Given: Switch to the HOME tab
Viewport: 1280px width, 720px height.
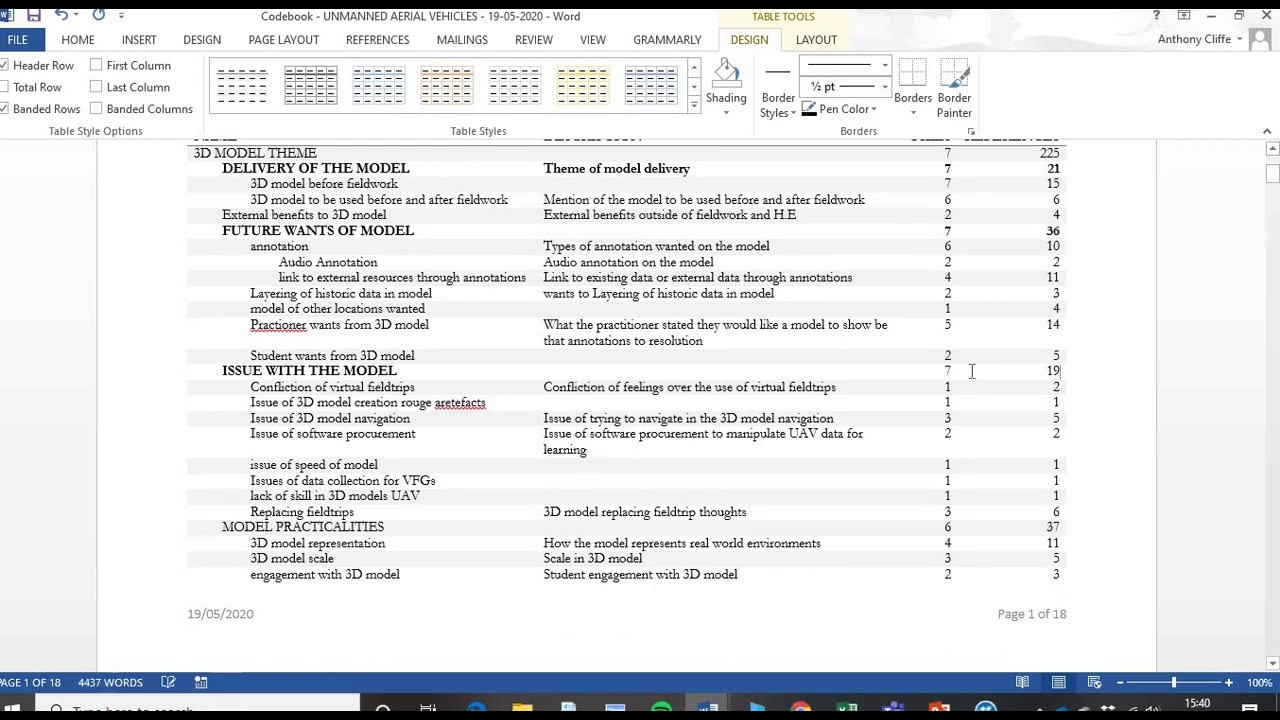Looking at the screenshot, I should (x=77, y=40).
